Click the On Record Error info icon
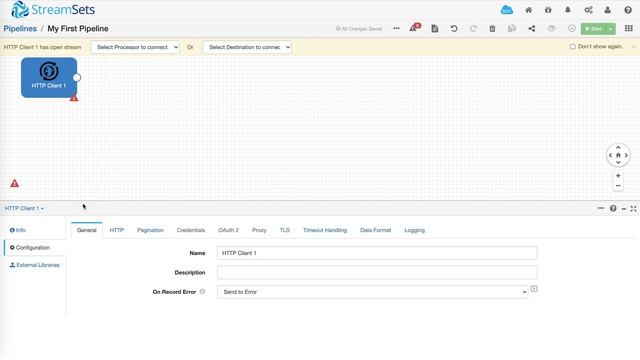Screen dimensions: 640x360 pyautogui.click(x=202, y=292)
